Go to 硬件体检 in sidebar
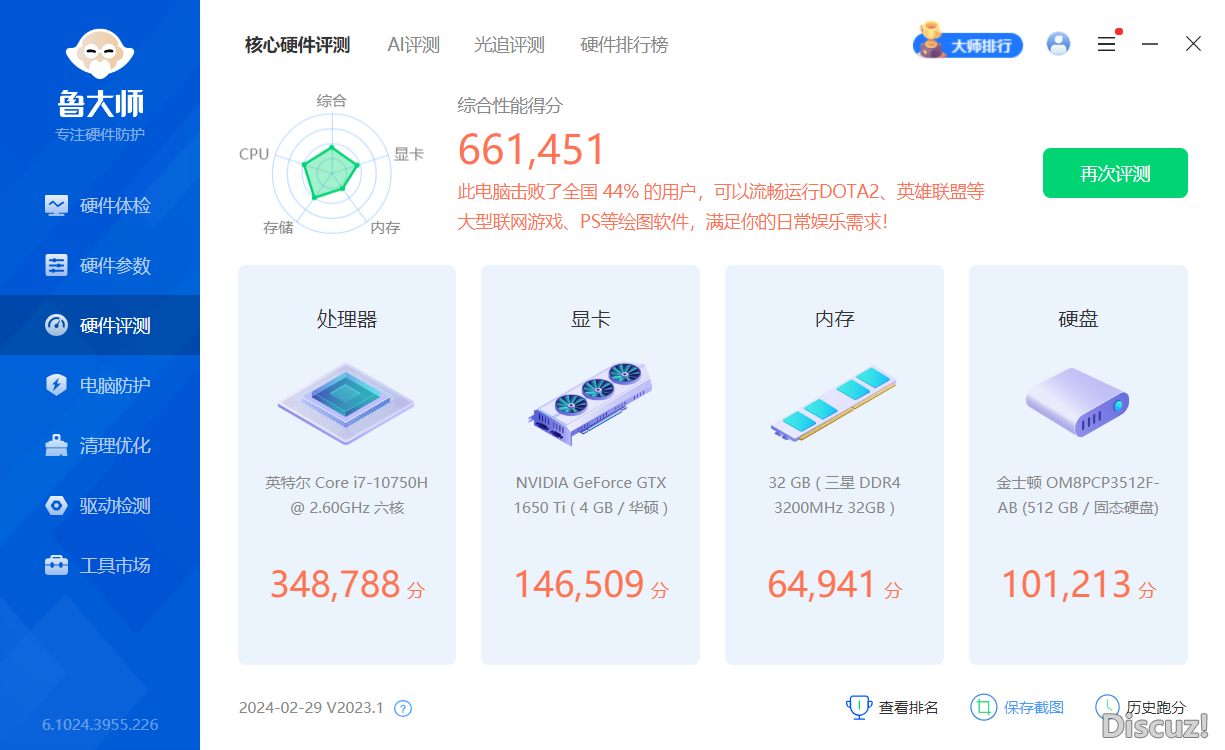This screenshot has height=750, width=1225. click(100, 206)
